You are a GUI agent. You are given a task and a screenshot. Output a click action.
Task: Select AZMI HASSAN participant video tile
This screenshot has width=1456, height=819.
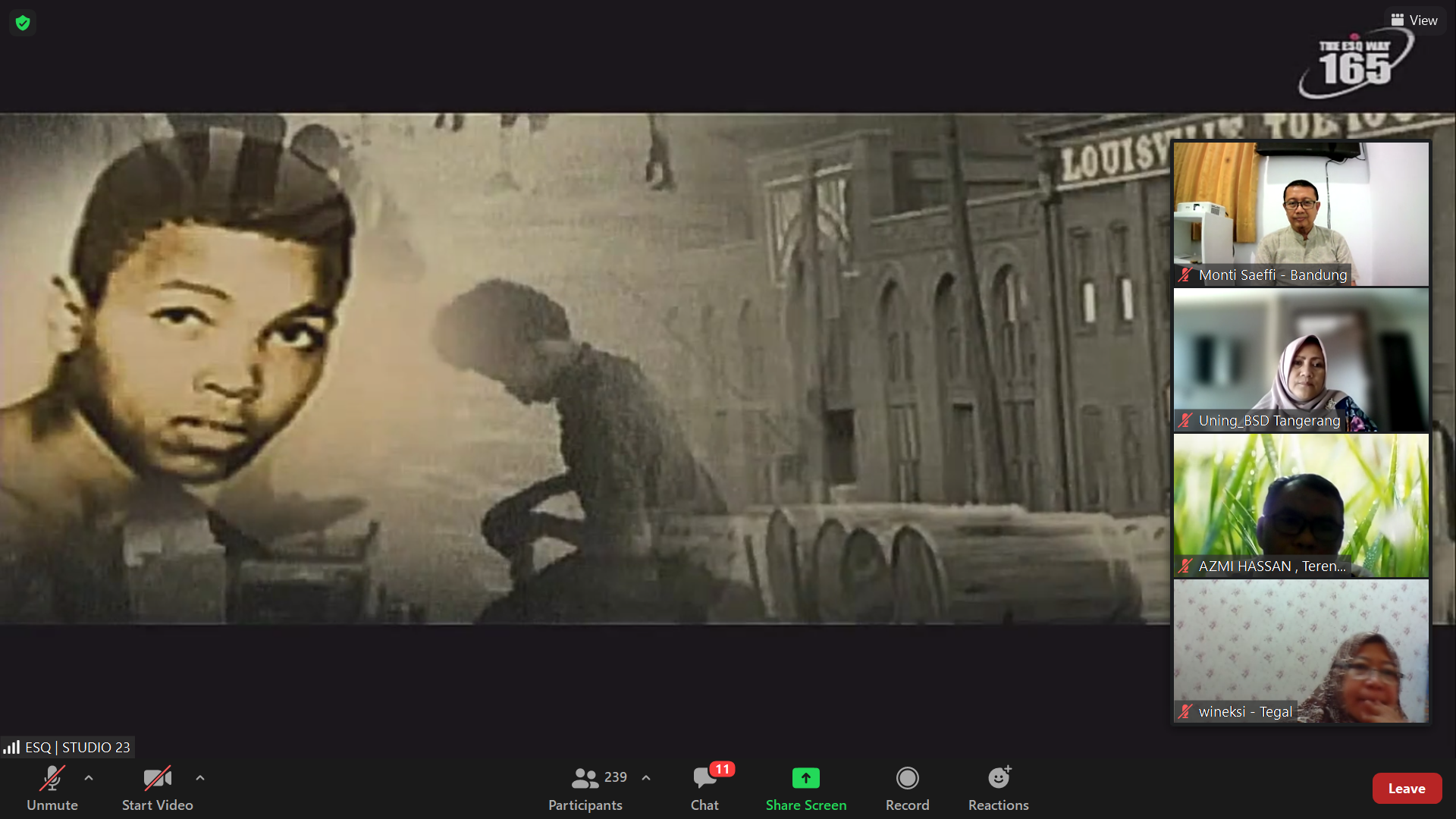pyautogui.click(x=1301, y=505)
